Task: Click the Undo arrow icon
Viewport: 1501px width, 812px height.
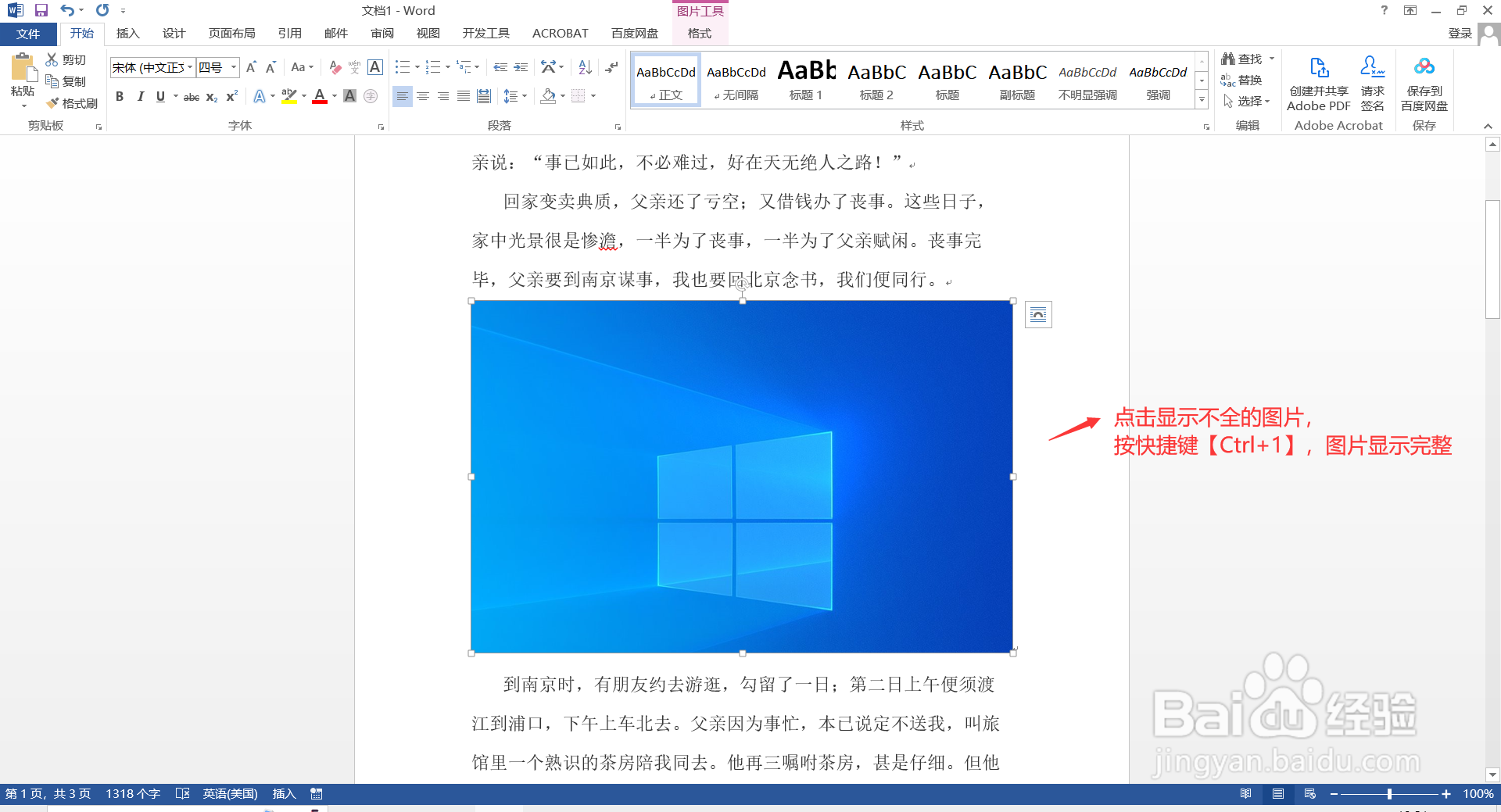Action: (x=67, y=10)
